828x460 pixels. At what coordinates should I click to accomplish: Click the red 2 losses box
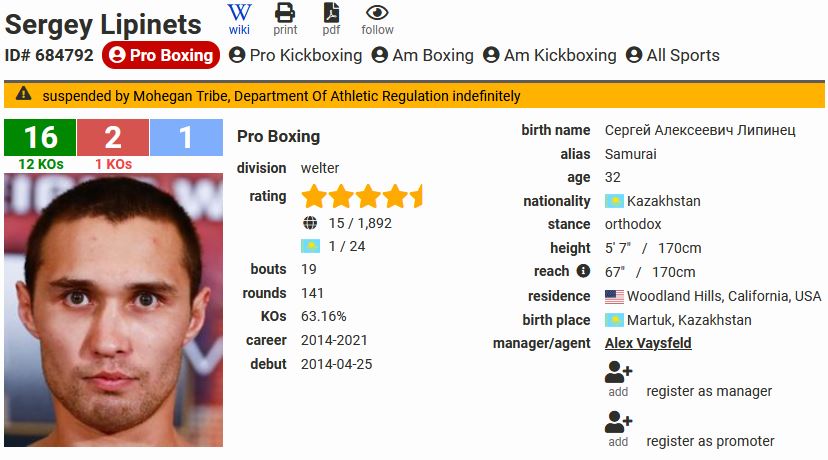click(x=112, y=138)
